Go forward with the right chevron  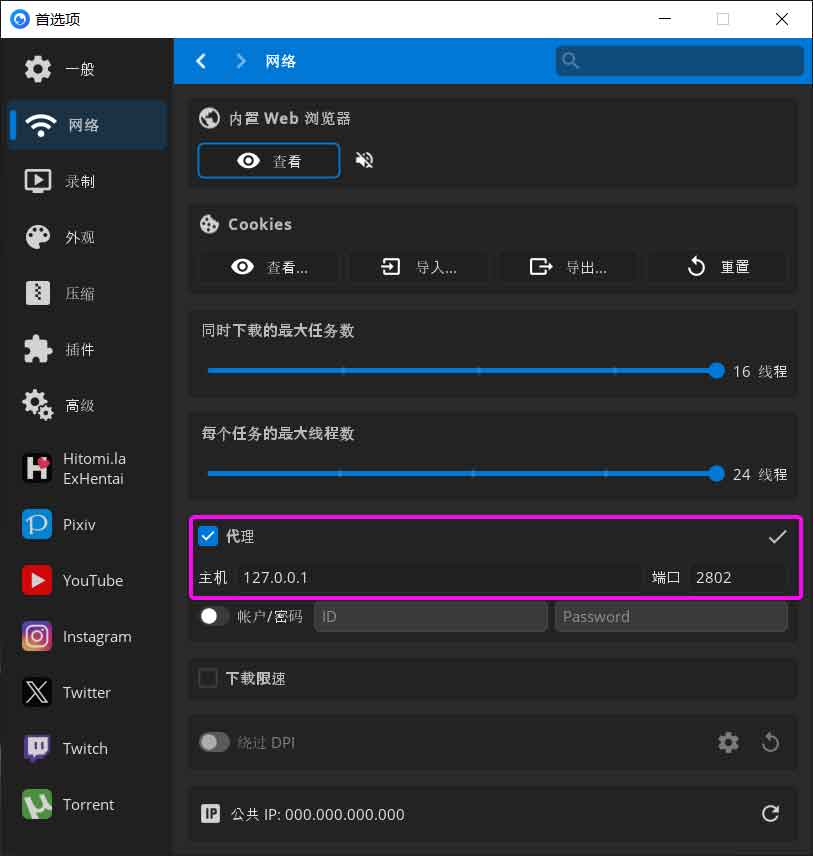(240, 61)
